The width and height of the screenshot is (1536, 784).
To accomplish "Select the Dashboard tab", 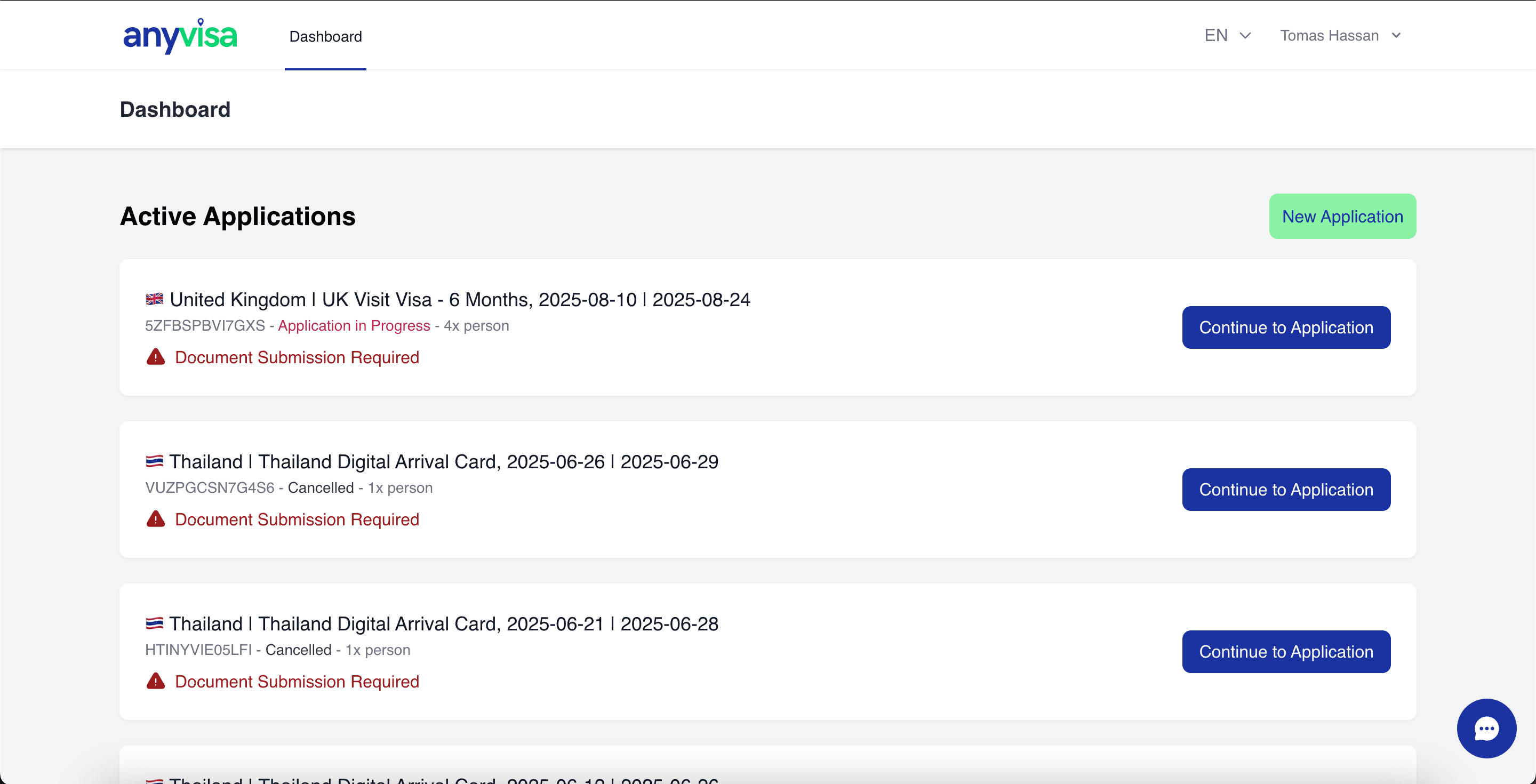I will 325,37.
